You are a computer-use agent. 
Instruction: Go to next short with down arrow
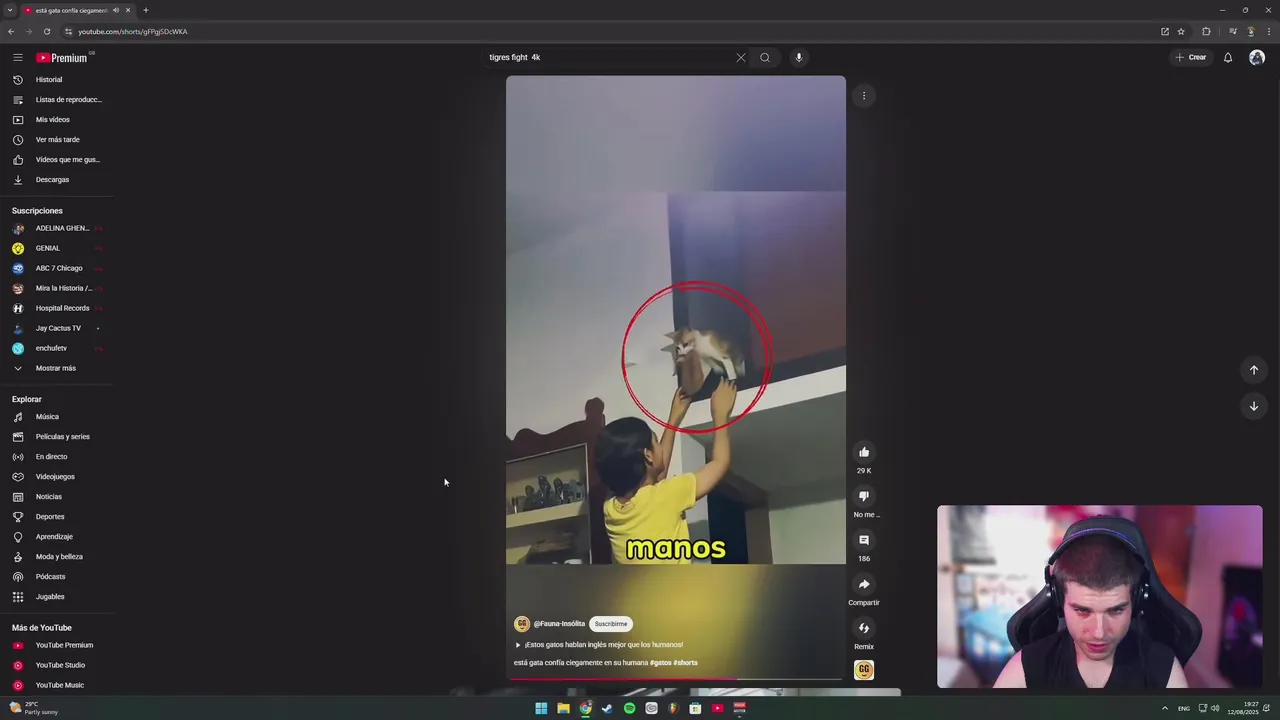(1254, 406)
